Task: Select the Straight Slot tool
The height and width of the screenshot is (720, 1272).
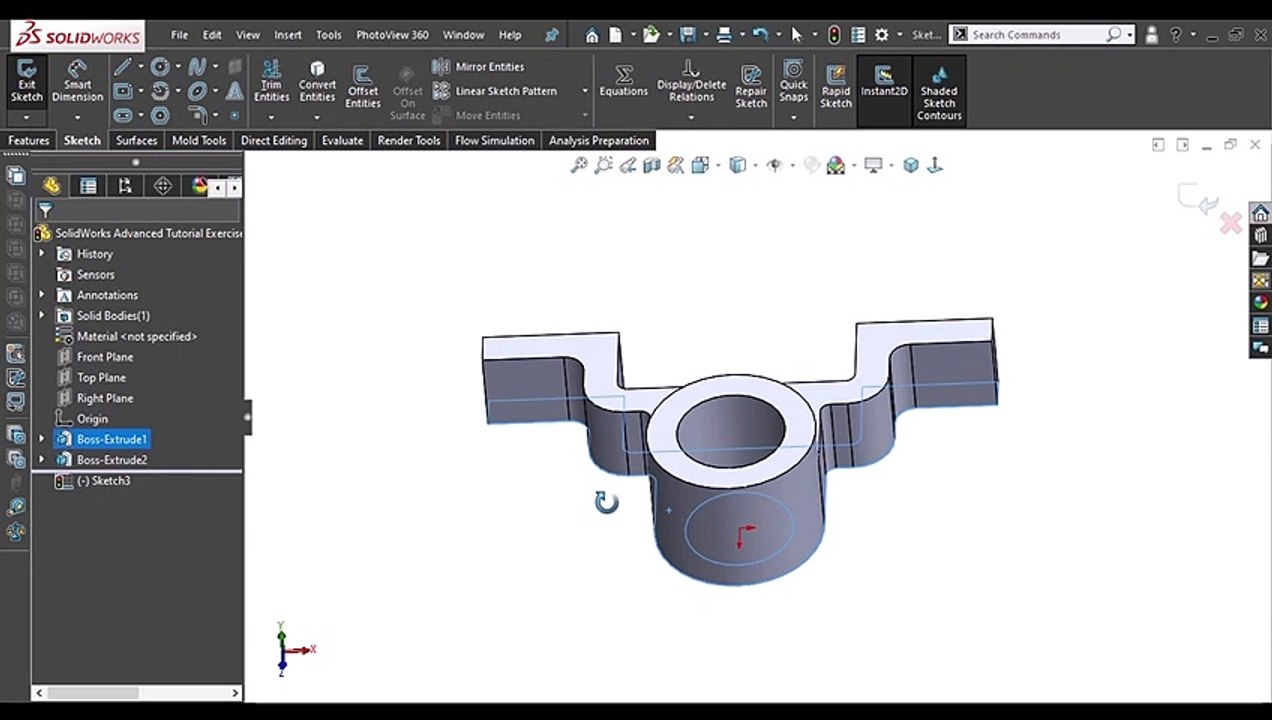Action: coord(122,115)
